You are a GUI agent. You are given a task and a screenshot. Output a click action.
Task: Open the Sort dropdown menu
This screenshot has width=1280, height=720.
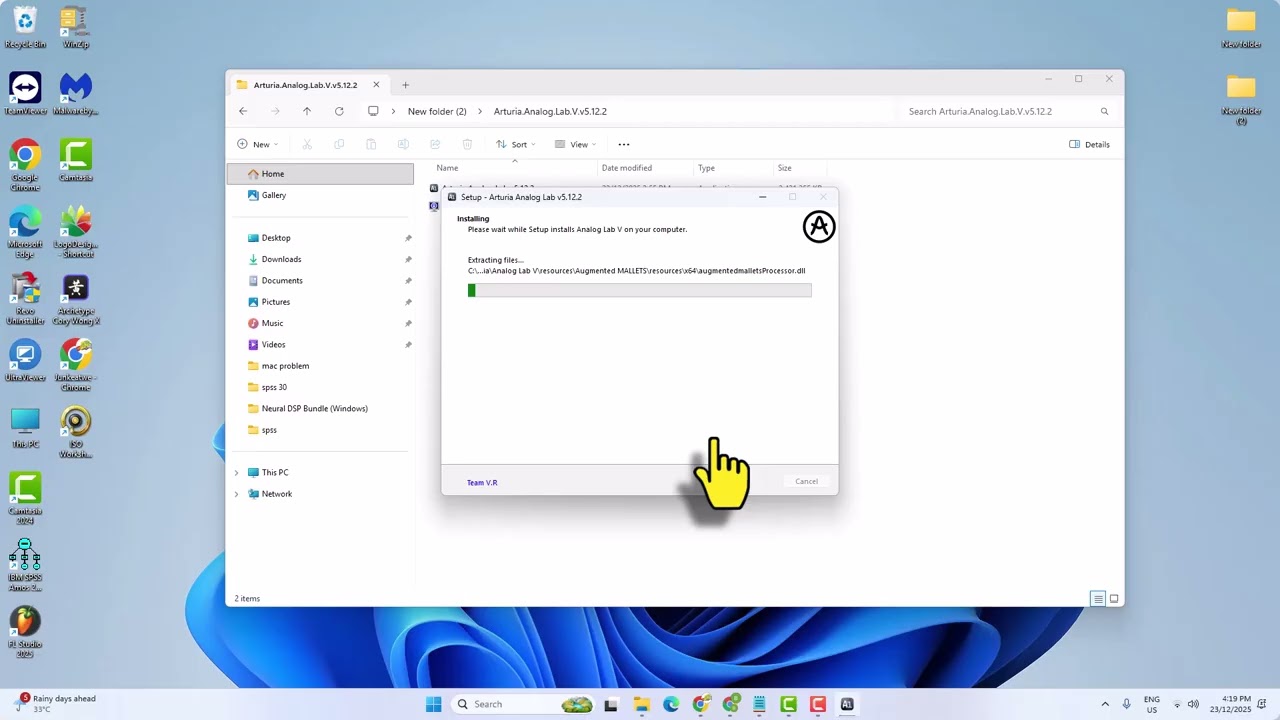tap(516, 144)
